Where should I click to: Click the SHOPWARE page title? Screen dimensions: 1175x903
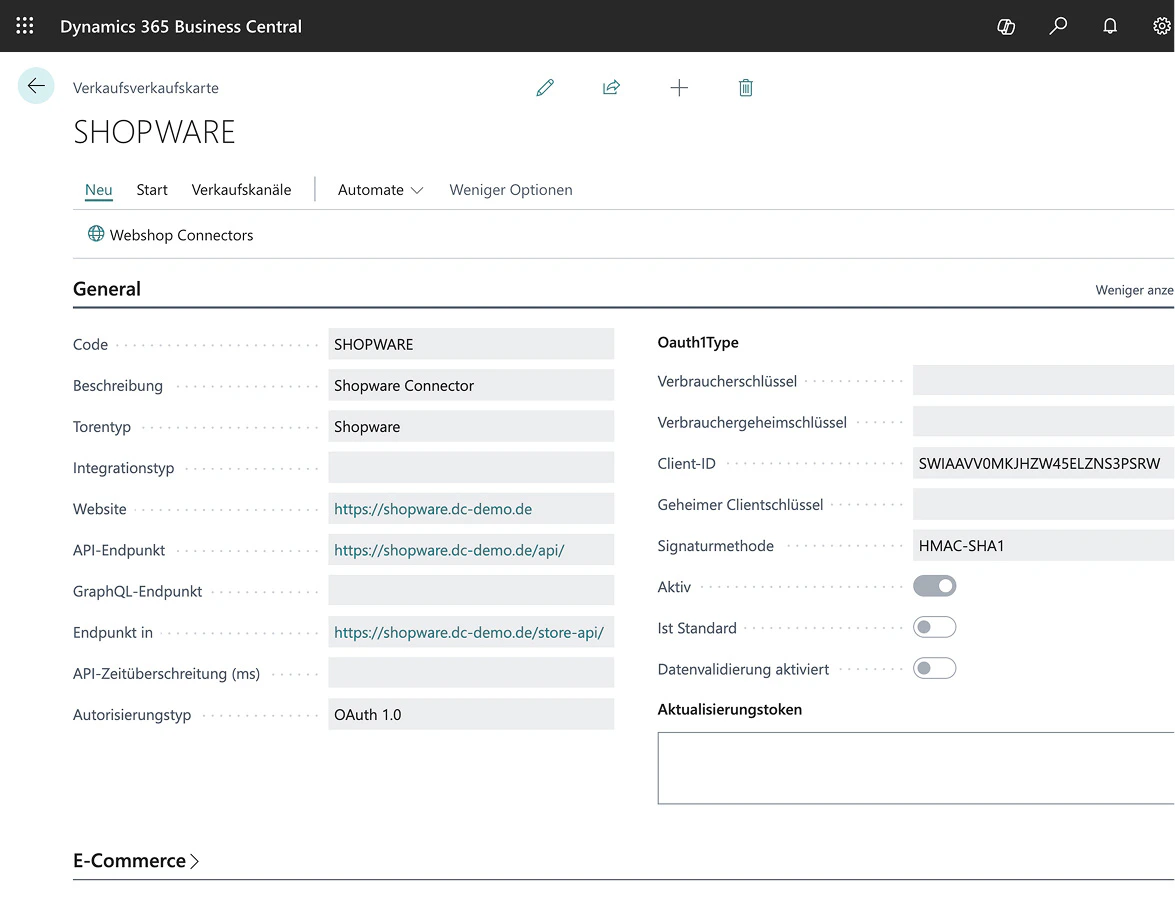coord(154,132)
